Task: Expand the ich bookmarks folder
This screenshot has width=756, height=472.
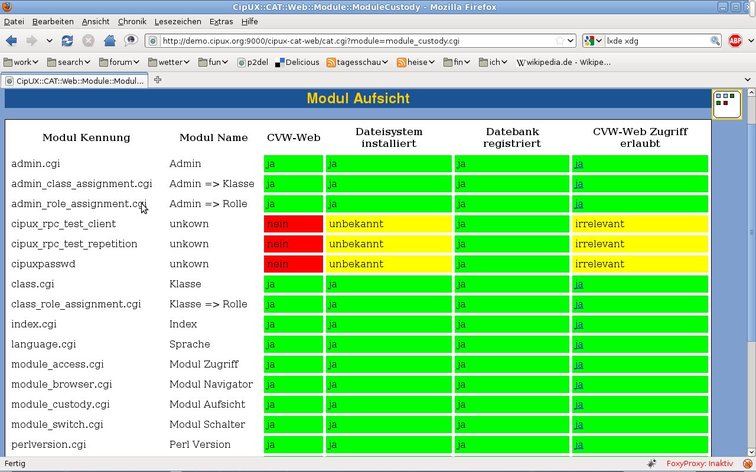Action: pyautogui.click(x=493, y=62)
